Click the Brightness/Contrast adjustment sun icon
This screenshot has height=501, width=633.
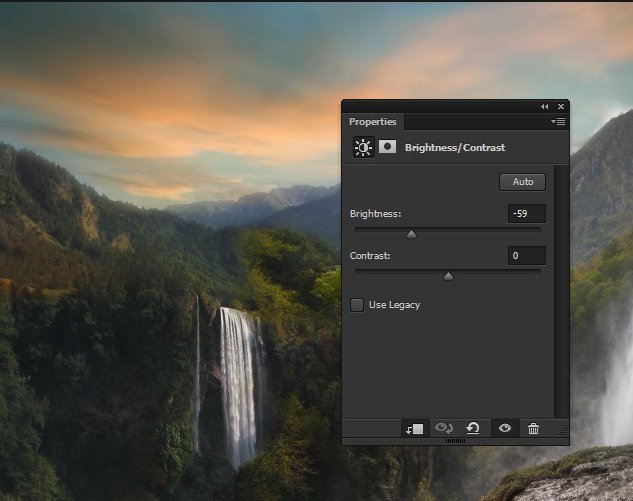point(363,148)
